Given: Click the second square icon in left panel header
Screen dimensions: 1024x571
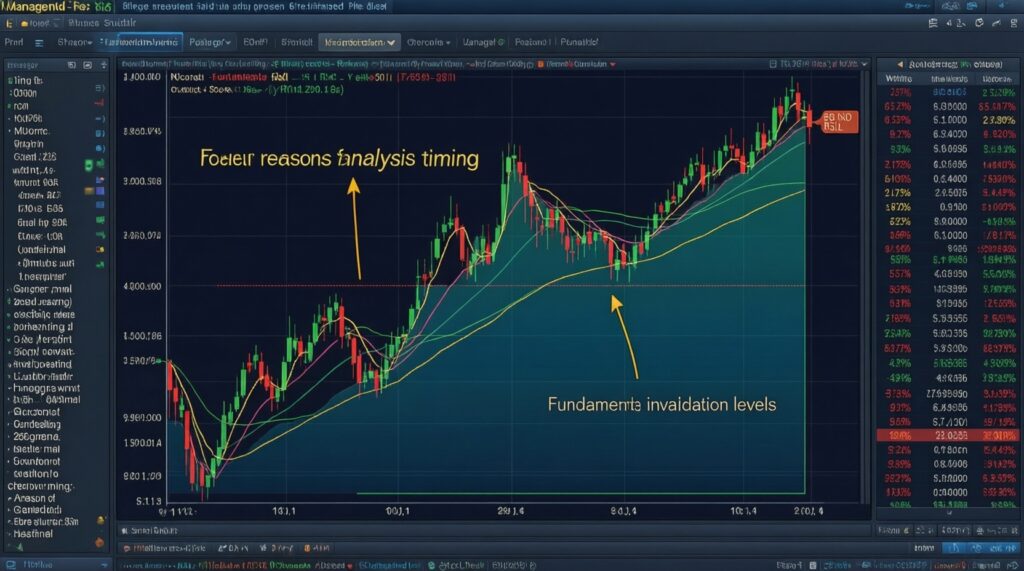Looking at the screenshot, I should pos(88,65).
